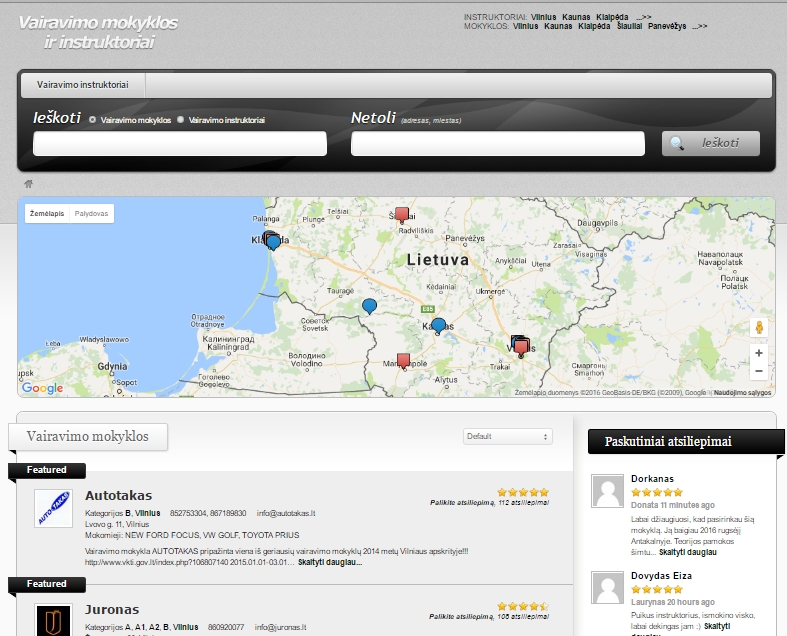This screenshot has width=787, height=636.
Task: Open the Vairavimo instruktoriai tab
Action: (x=84, y=85)
